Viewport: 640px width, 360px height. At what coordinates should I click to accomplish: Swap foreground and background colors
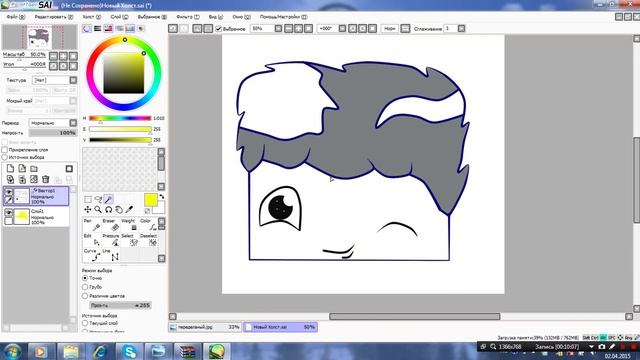[x=162, y=197]
